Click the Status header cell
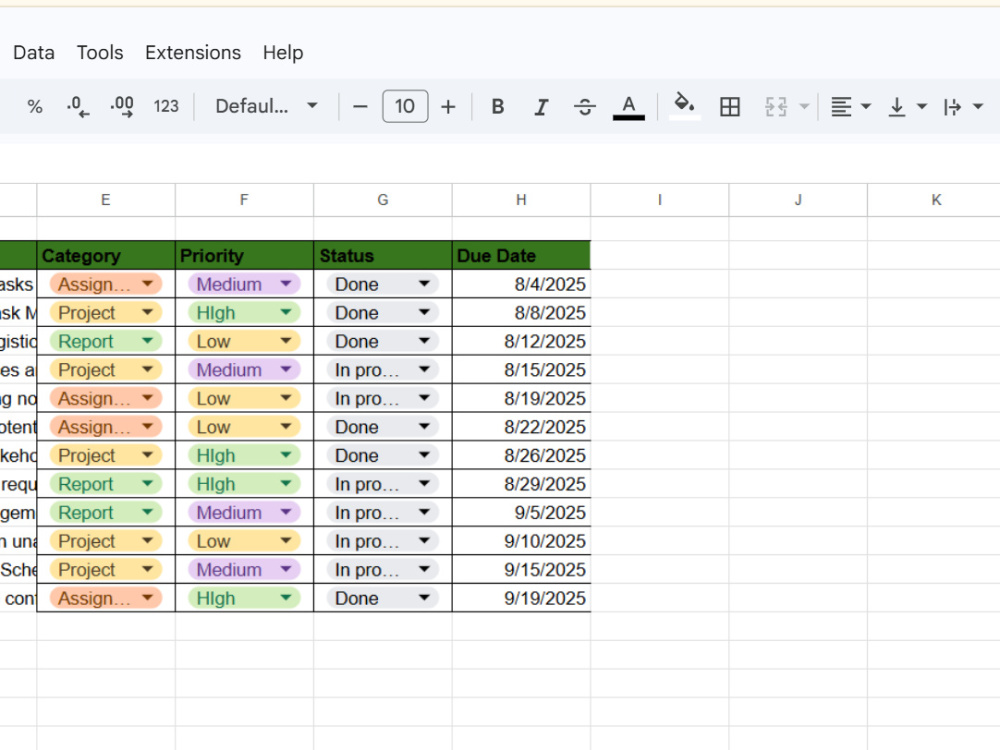1000x750 pixels. pos(383,255)
